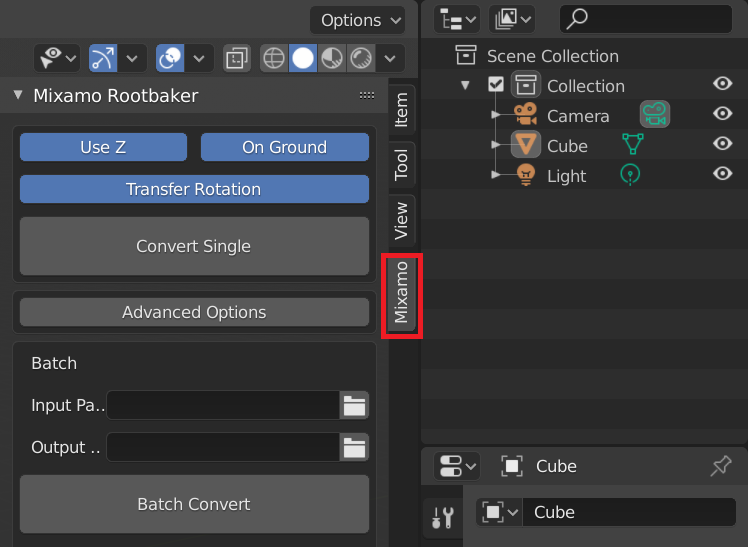Expand the Camera tree entry
The width and height of the screenshot is (748, 547).
click(495, 114)
